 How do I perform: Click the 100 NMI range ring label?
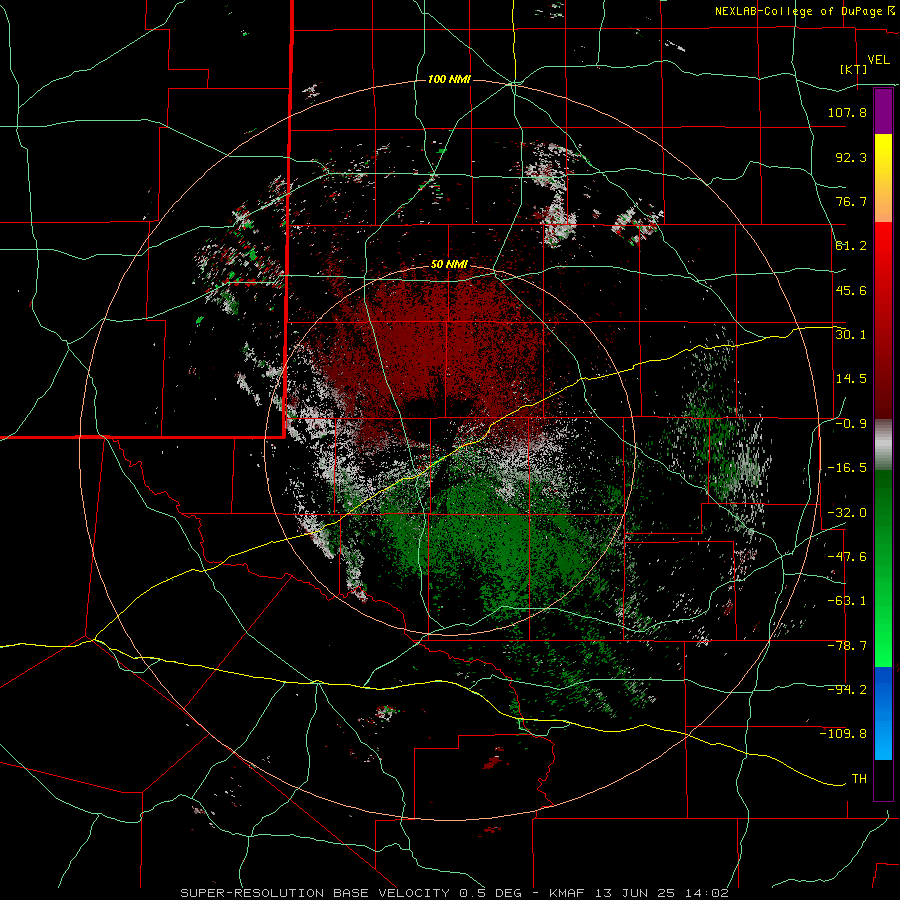(449, 79)
